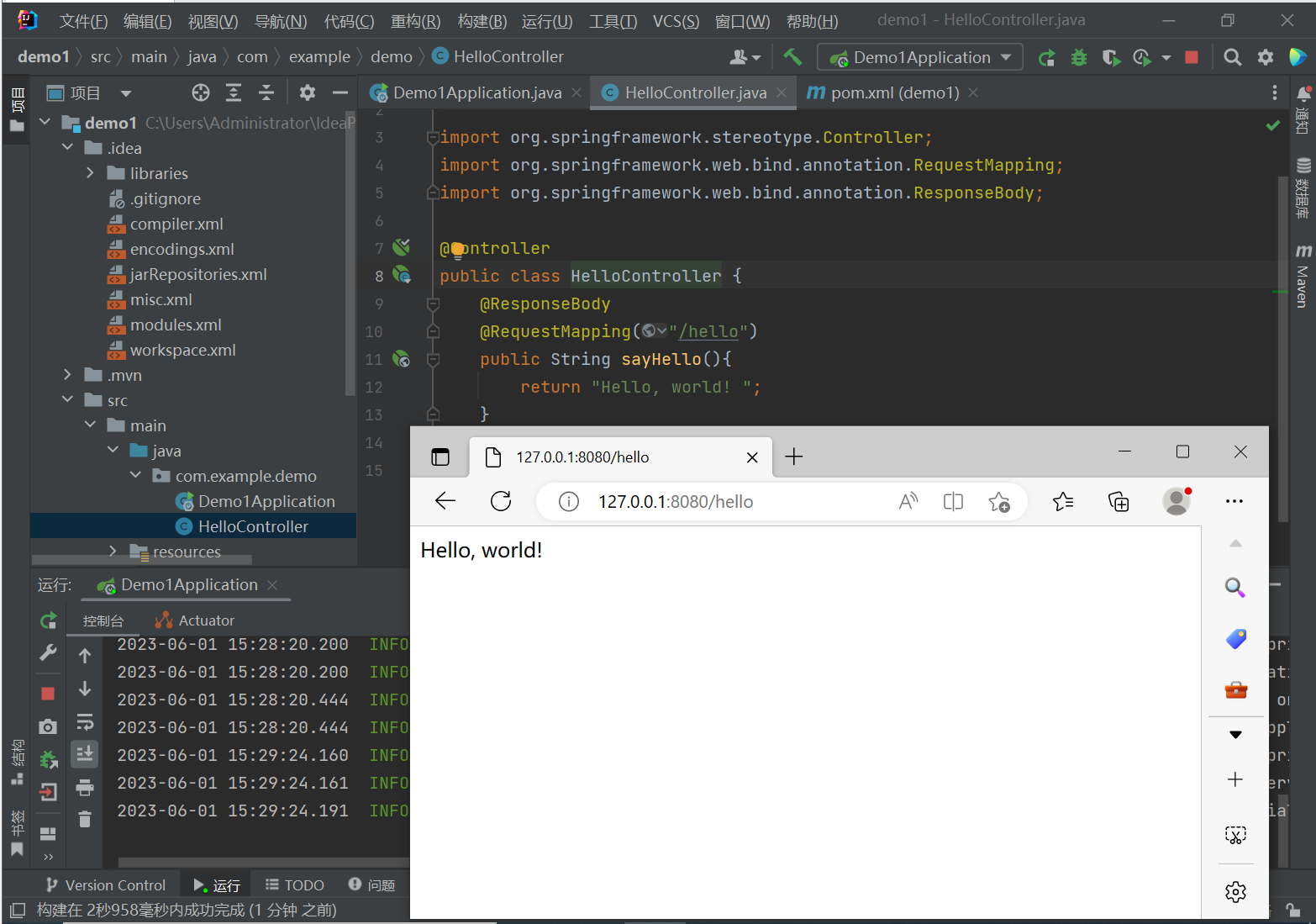This screenshot has width=1316, height=924.
Task: Switch to the pom.xml (demo1) editor tab
Action: click(894, 92)
